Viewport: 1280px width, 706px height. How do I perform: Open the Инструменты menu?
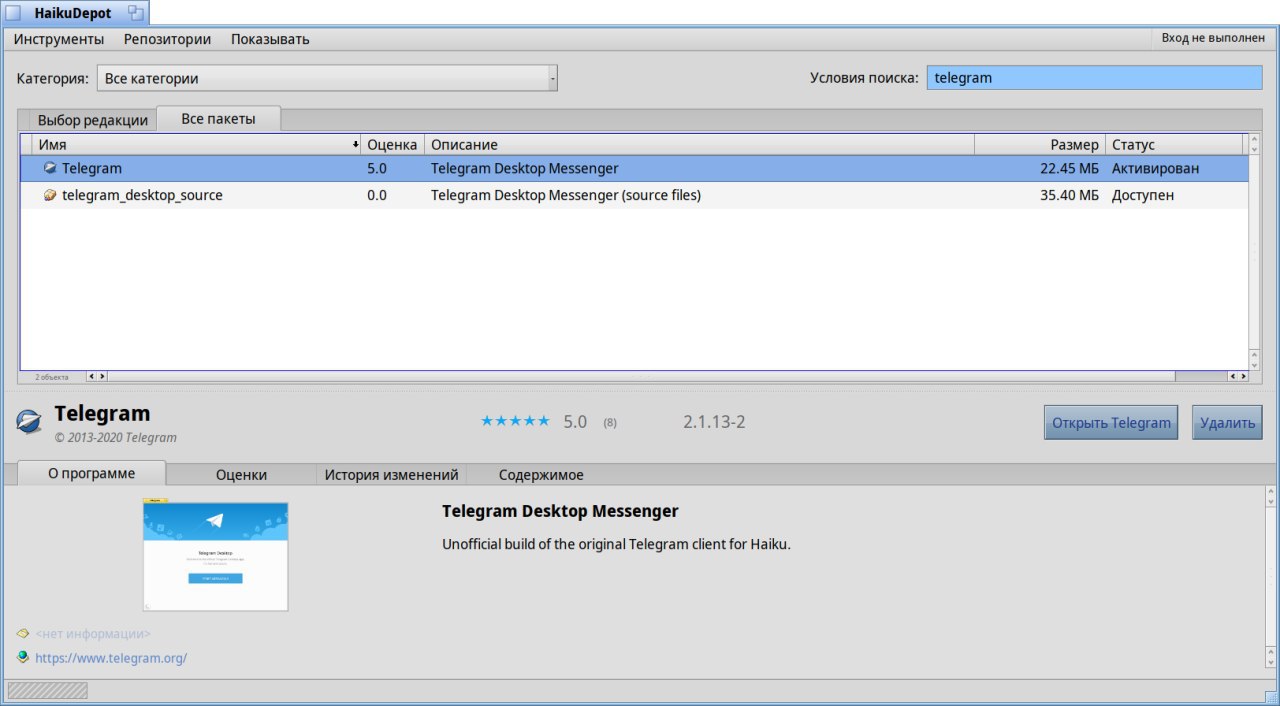[59, 39]
